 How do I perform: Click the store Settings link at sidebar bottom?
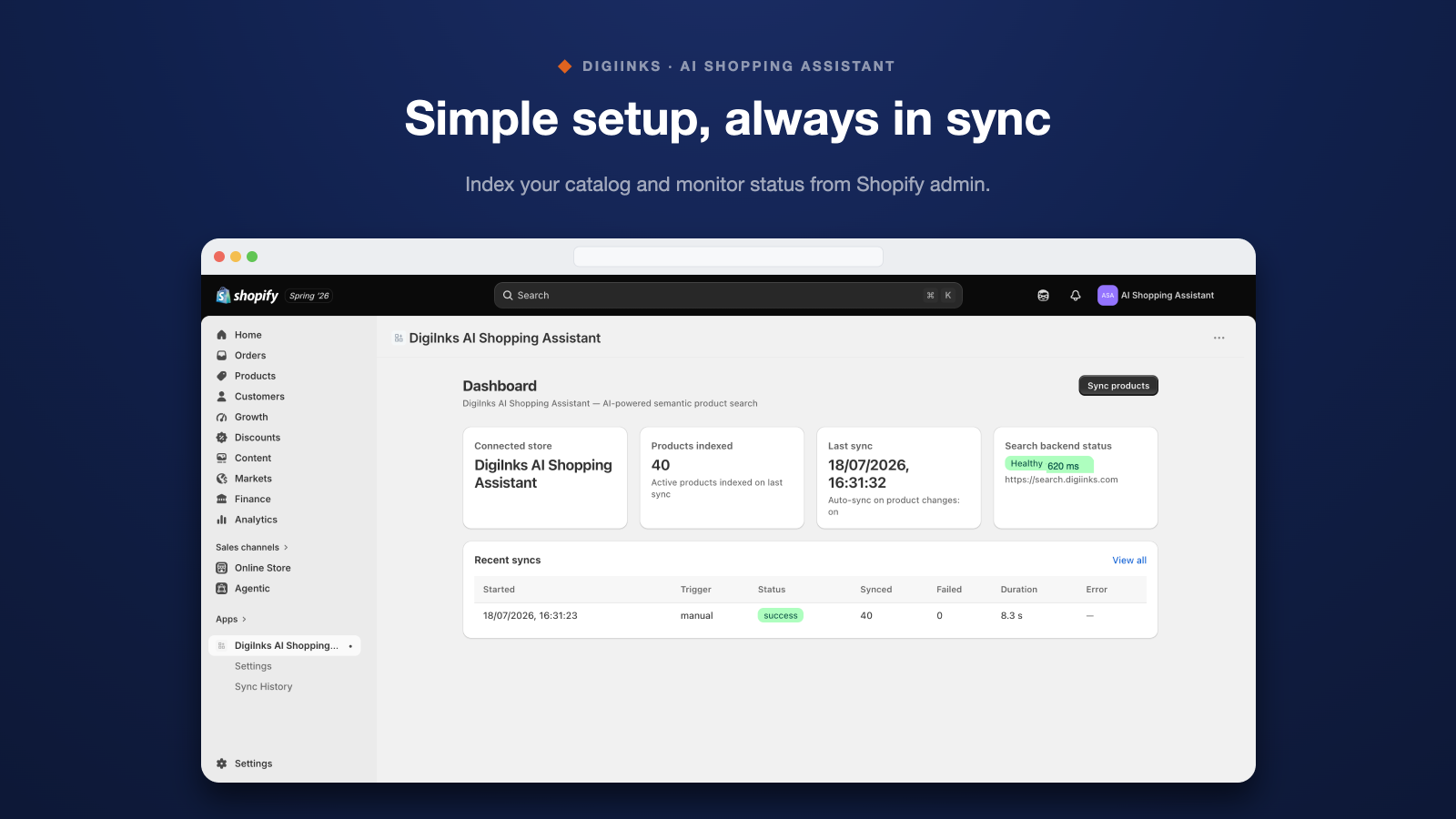(253, 763)
